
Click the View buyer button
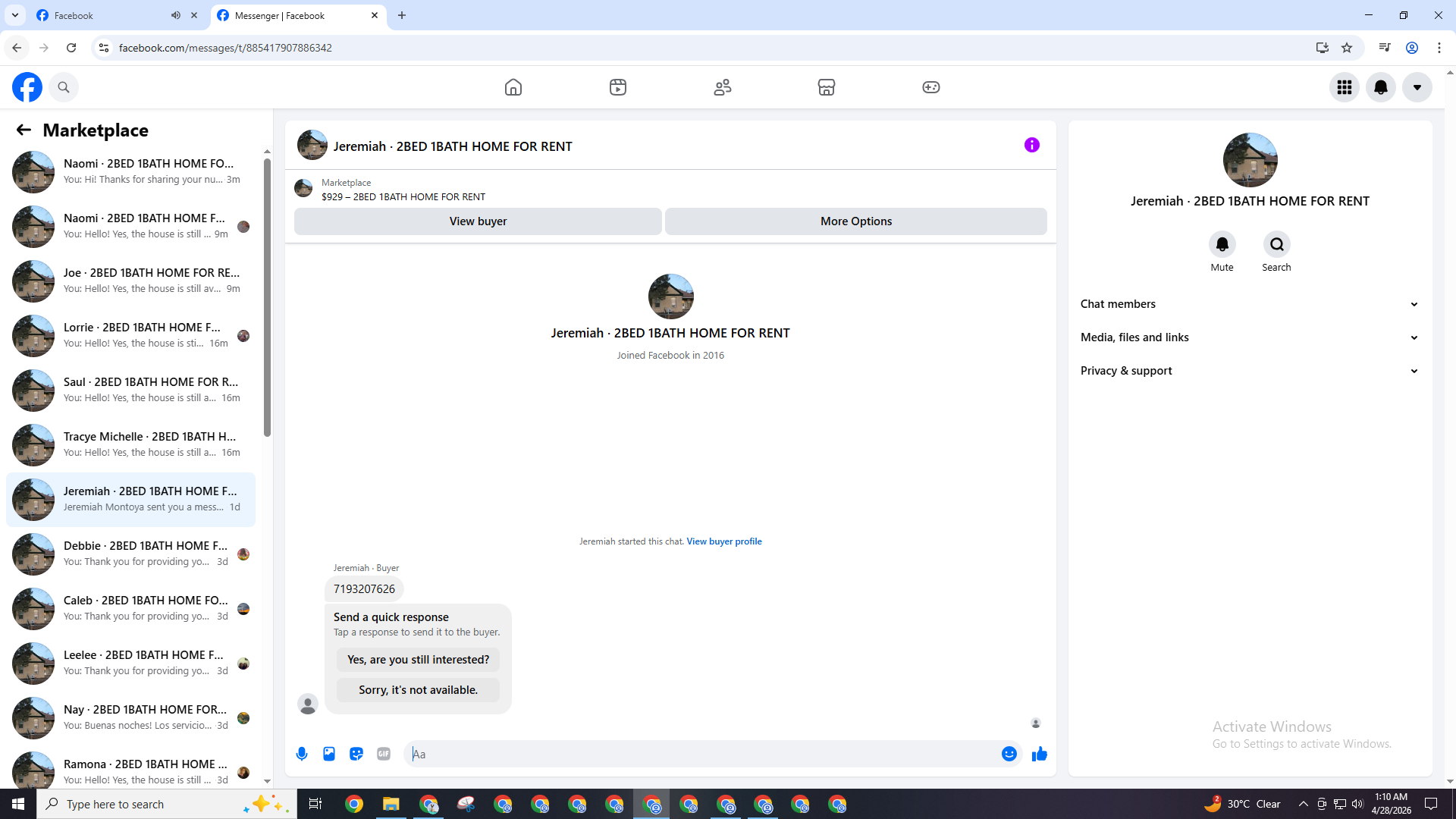point(478,221)
